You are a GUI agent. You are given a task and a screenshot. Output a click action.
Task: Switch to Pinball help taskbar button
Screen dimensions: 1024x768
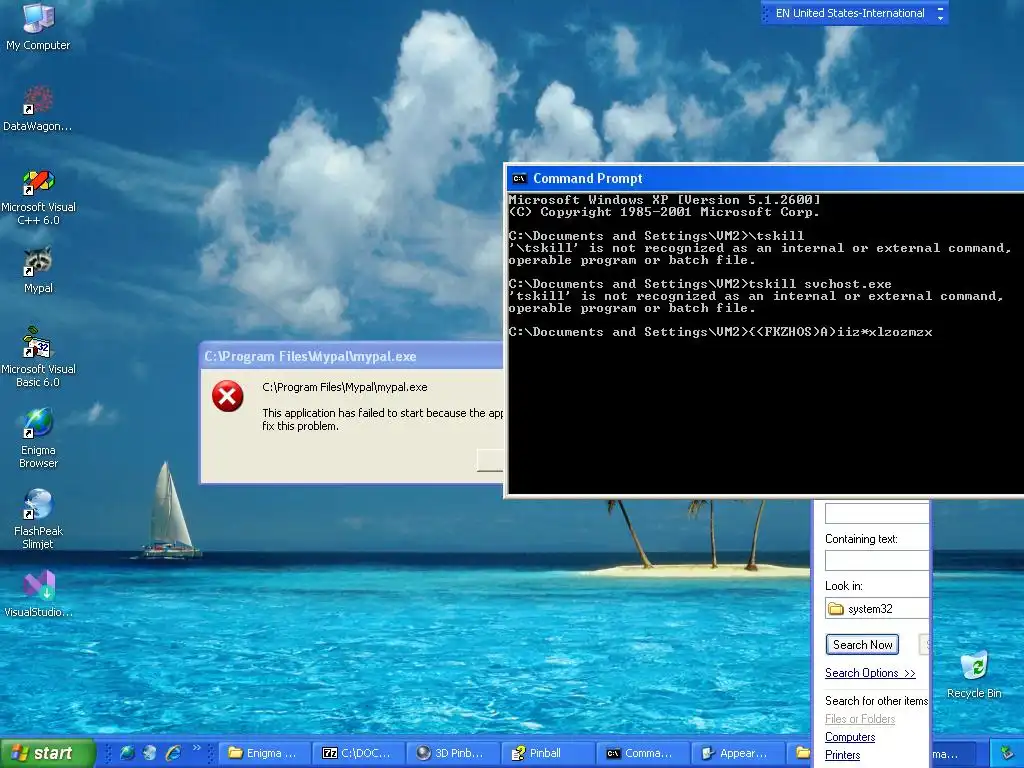click(x=548, y=753)
